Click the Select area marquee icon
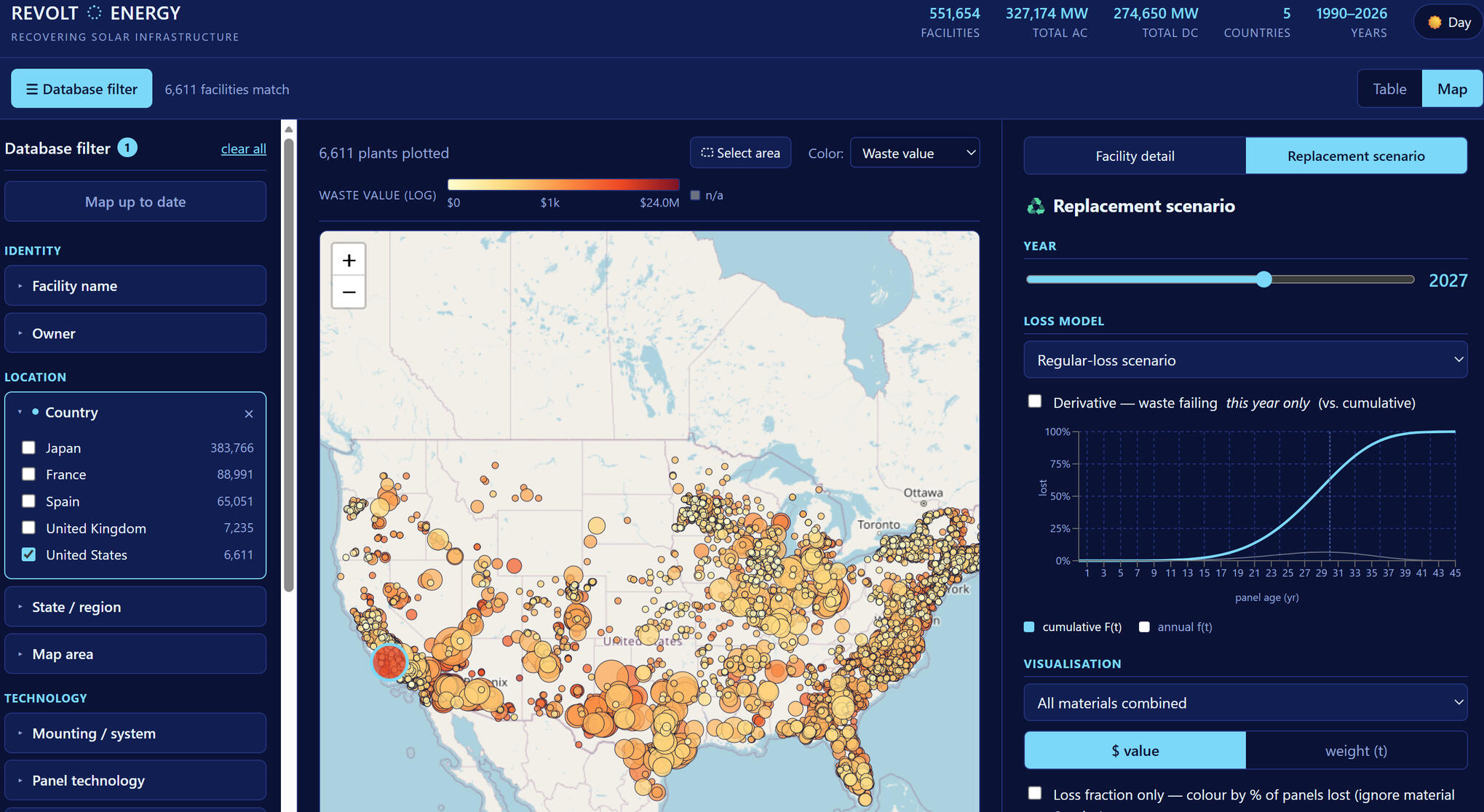This screenshot has height=812, width=1484. (707, 153)
